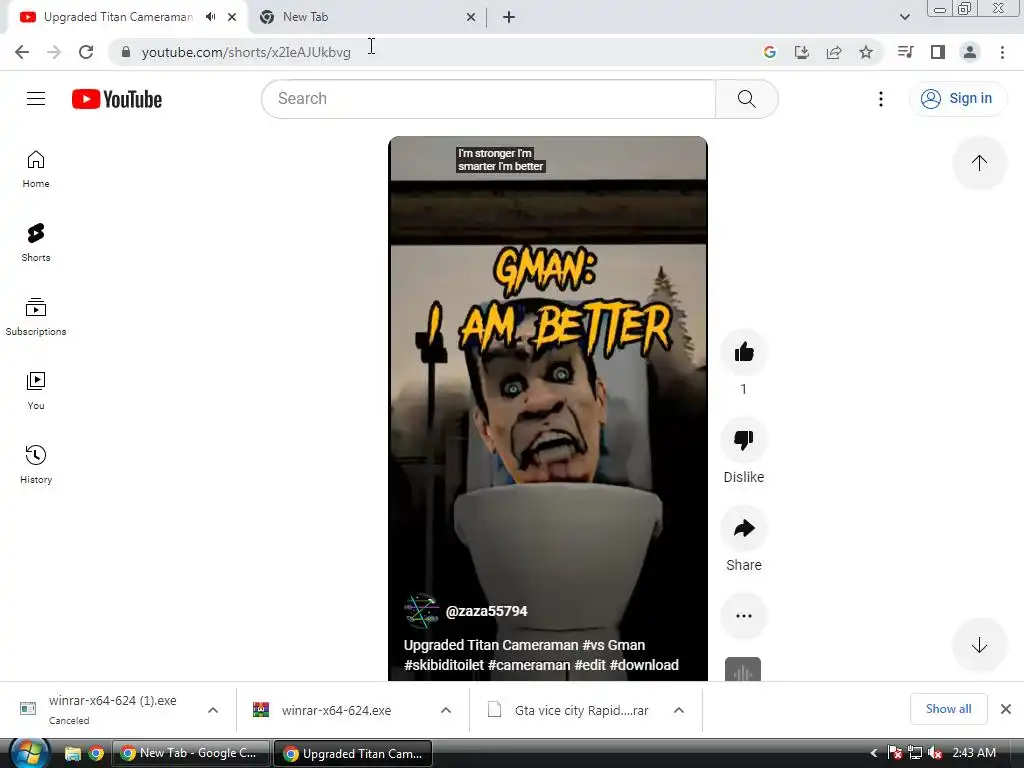Screen dimensions: 1024x768
Task: Open History in the sidebar
Action: point(36,464)
